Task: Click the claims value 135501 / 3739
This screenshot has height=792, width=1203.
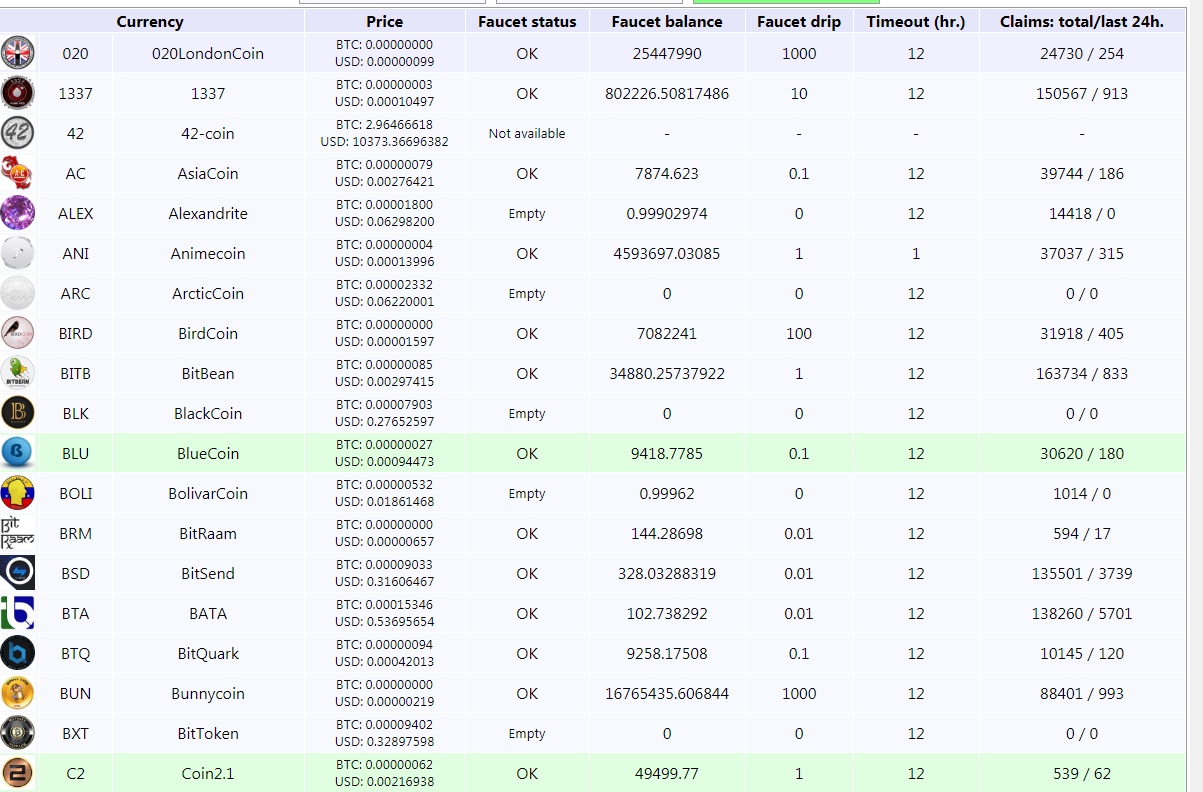Action: tap(1082, 573)
